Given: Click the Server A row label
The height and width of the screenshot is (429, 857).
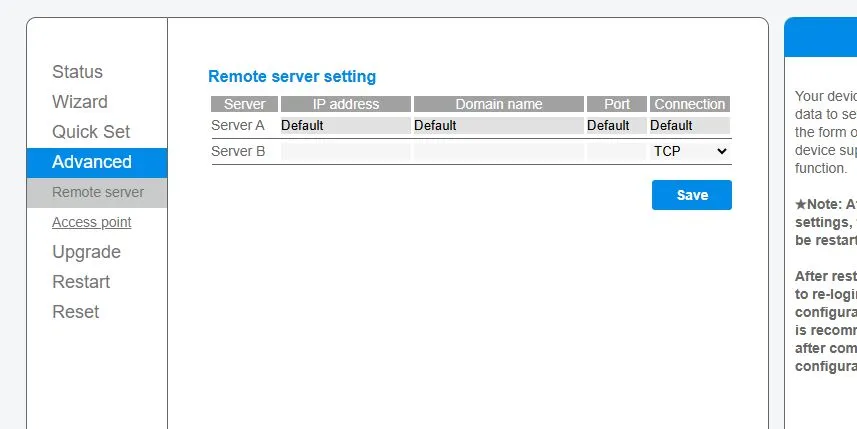Looking at the screenshot, I should click(238, 125).
